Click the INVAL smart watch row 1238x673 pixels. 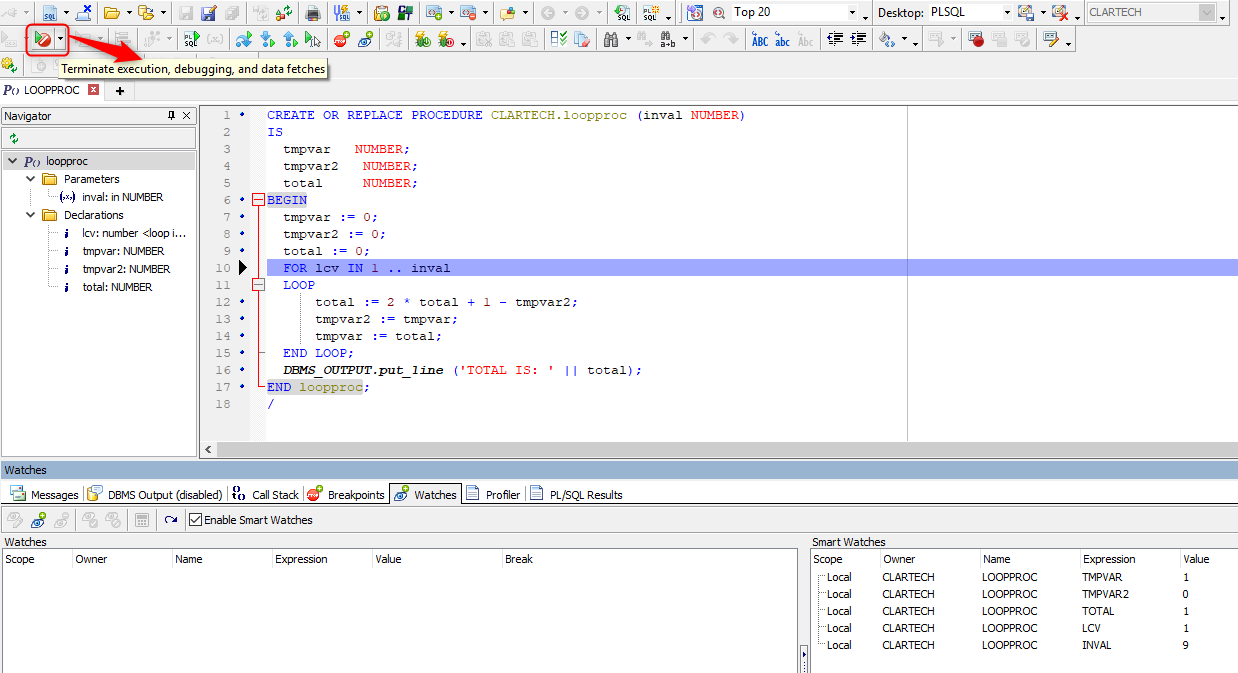pyautogui.click(x=1024, y=645)
